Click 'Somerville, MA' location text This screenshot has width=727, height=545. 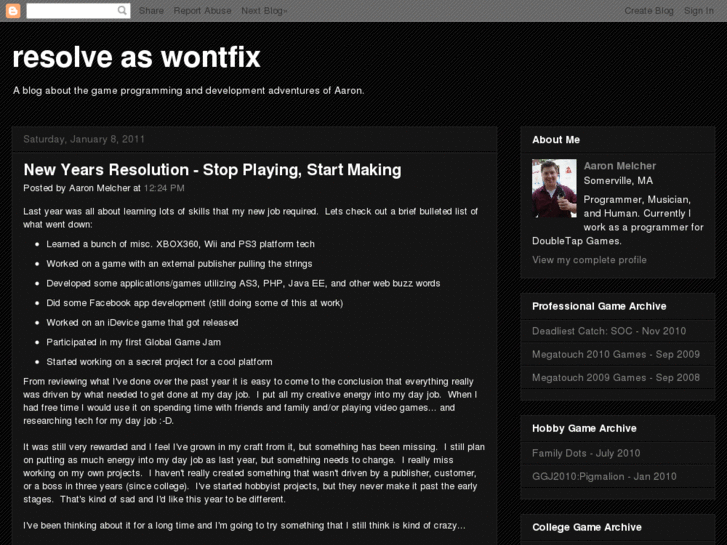[618, 180]
